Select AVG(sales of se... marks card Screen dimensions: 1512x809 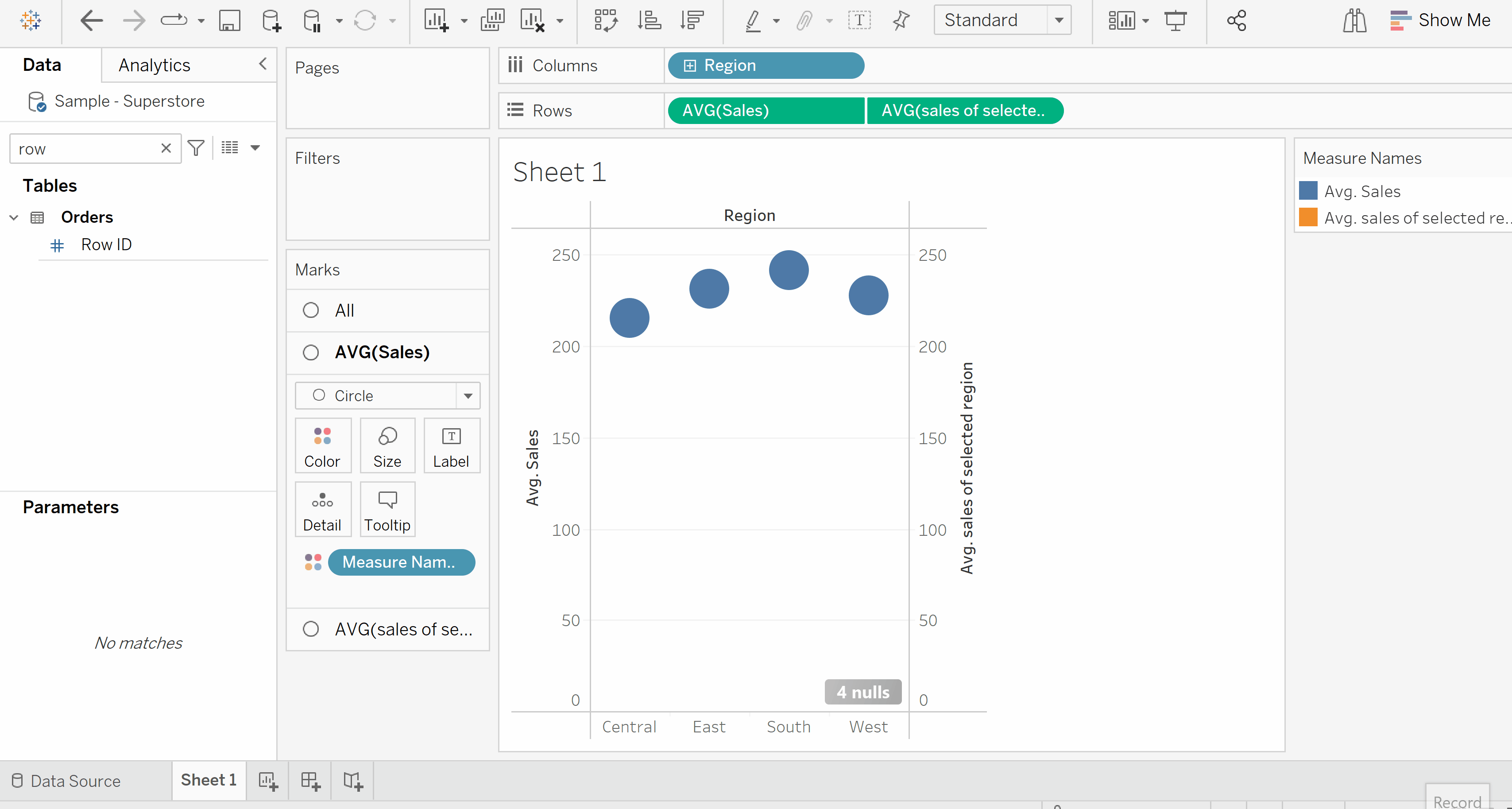point(402,629)
